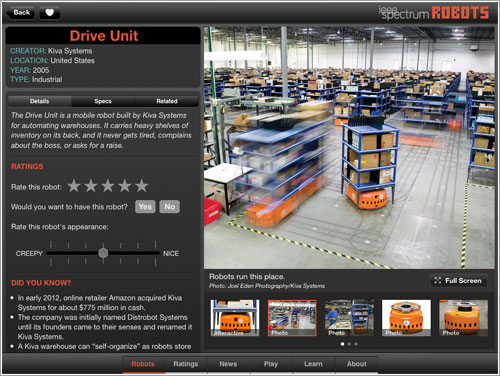This screenshot has height=376, width=500.
Task: Click the NICE end of appearance slider
Action: point(171,254)
